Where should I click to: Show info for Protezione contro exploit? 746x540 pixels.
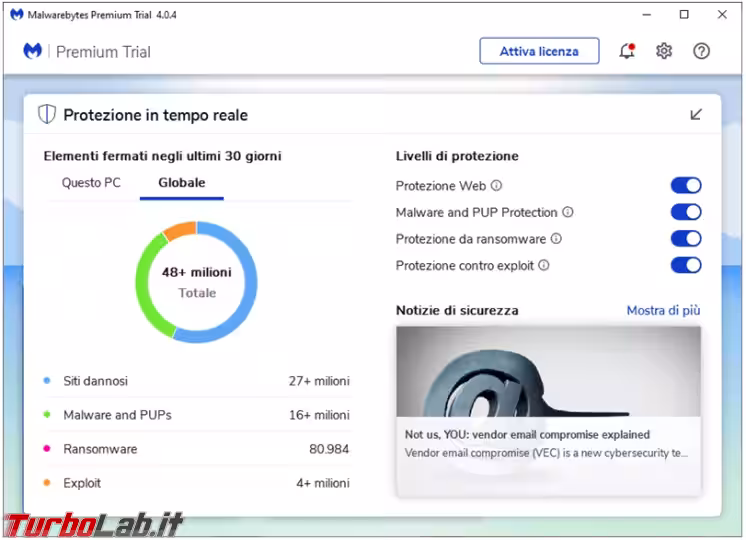544,265
